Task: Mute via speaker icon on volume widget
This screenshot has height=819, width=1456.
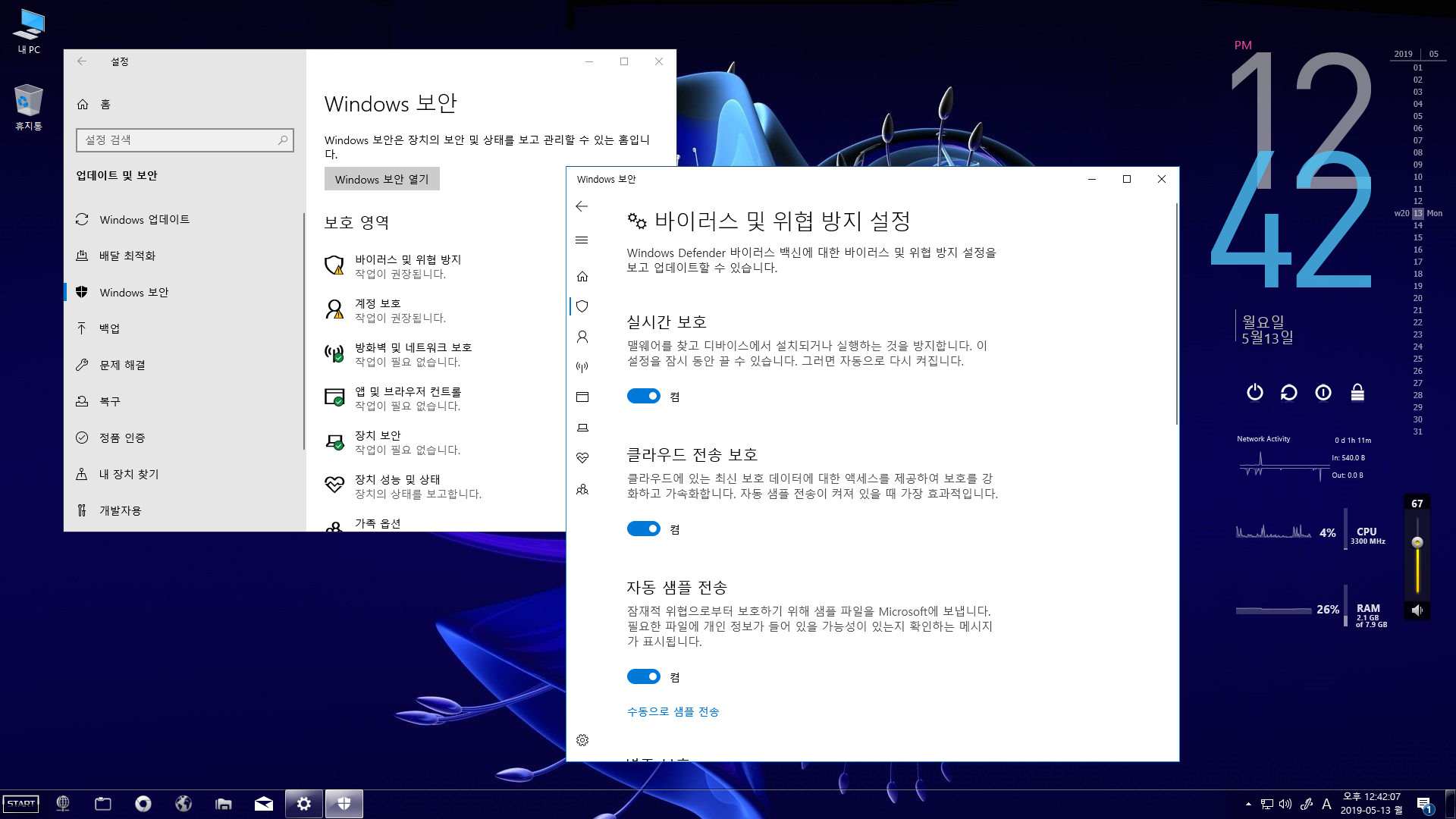Action: click(1417, 610)
